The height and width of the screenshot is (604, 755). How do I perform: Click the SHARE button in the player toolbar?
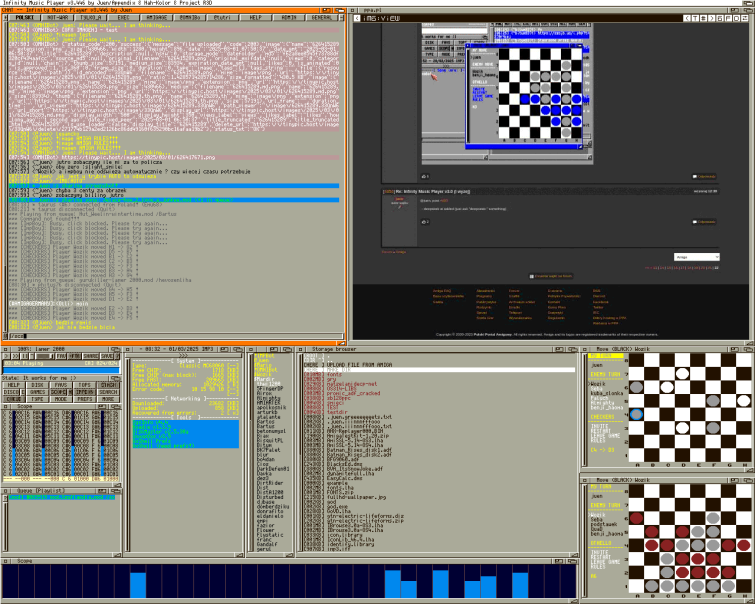[x=91, y=356]
